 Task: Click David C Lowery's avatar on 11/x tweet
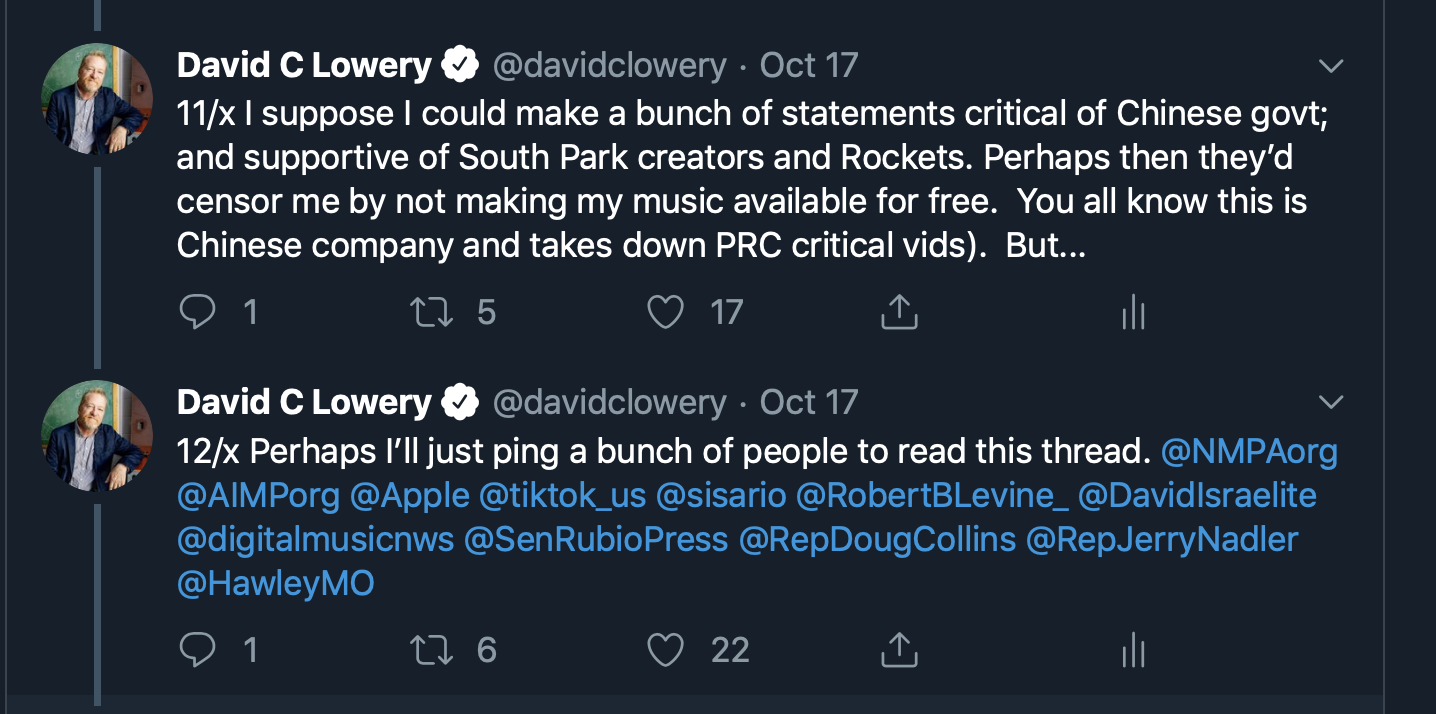click(97, 100)
